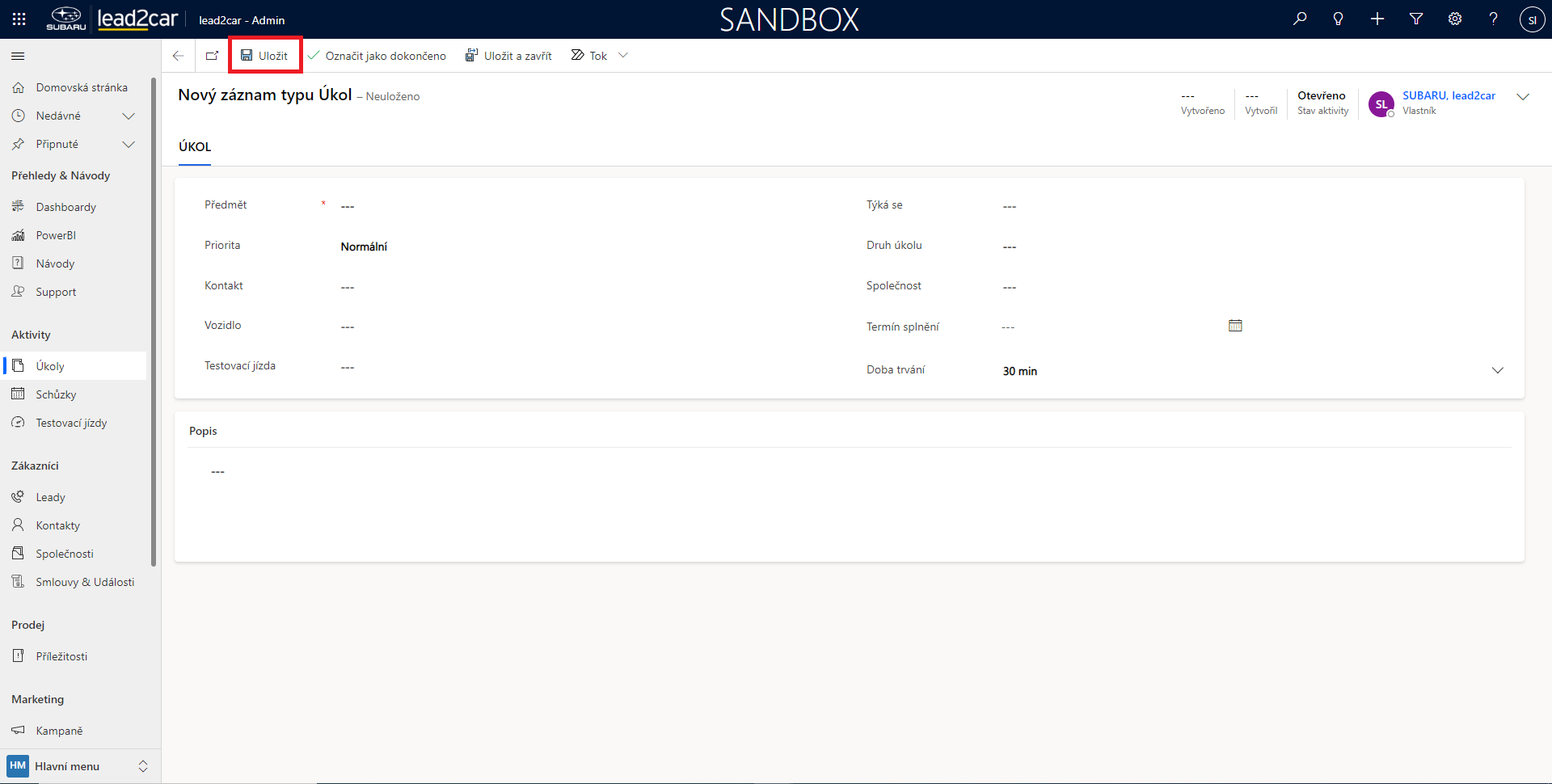Click the plus quick create icon

tap(1377, 19)
